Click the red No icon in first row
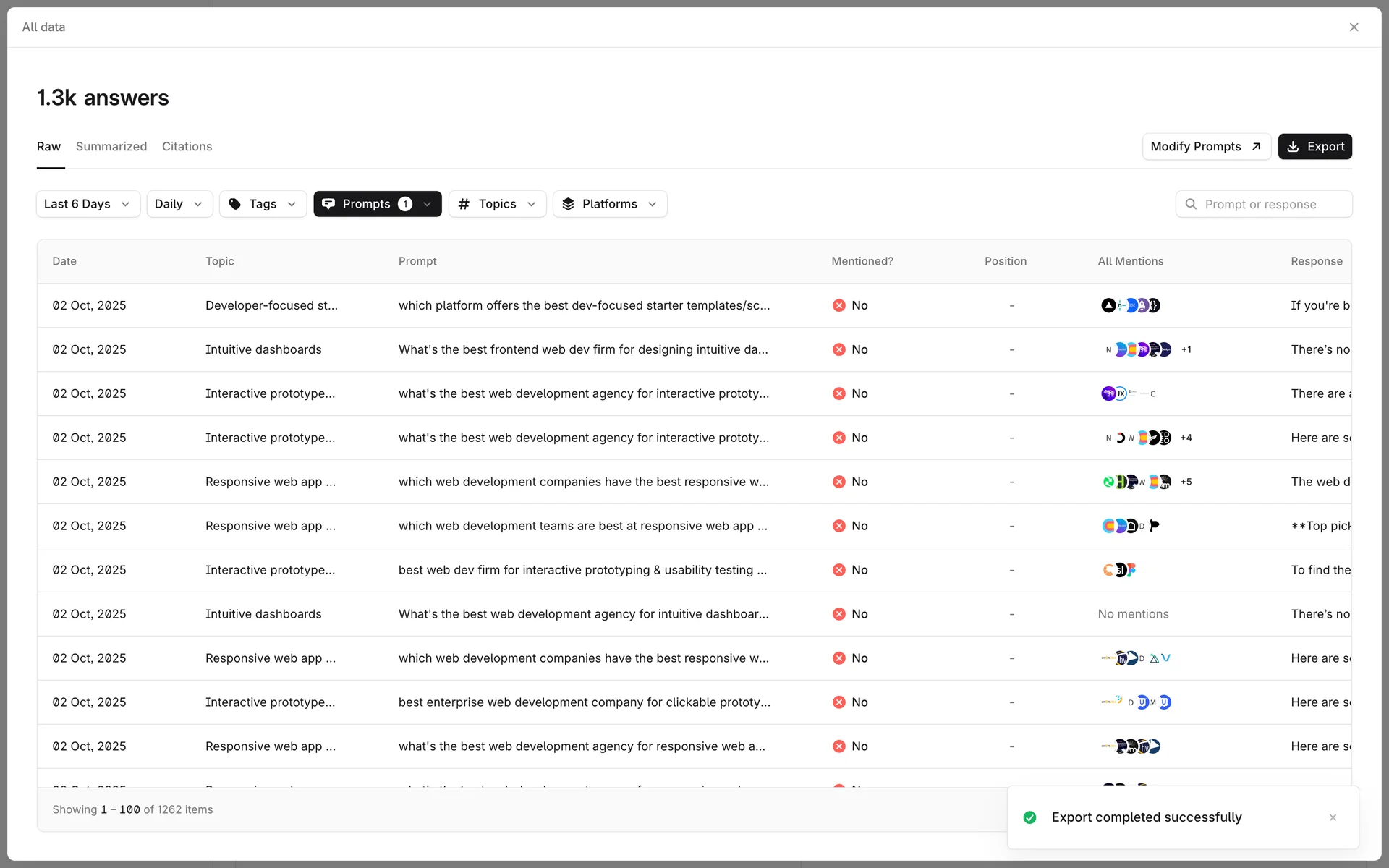The image size is (1389, 868). 838,305
